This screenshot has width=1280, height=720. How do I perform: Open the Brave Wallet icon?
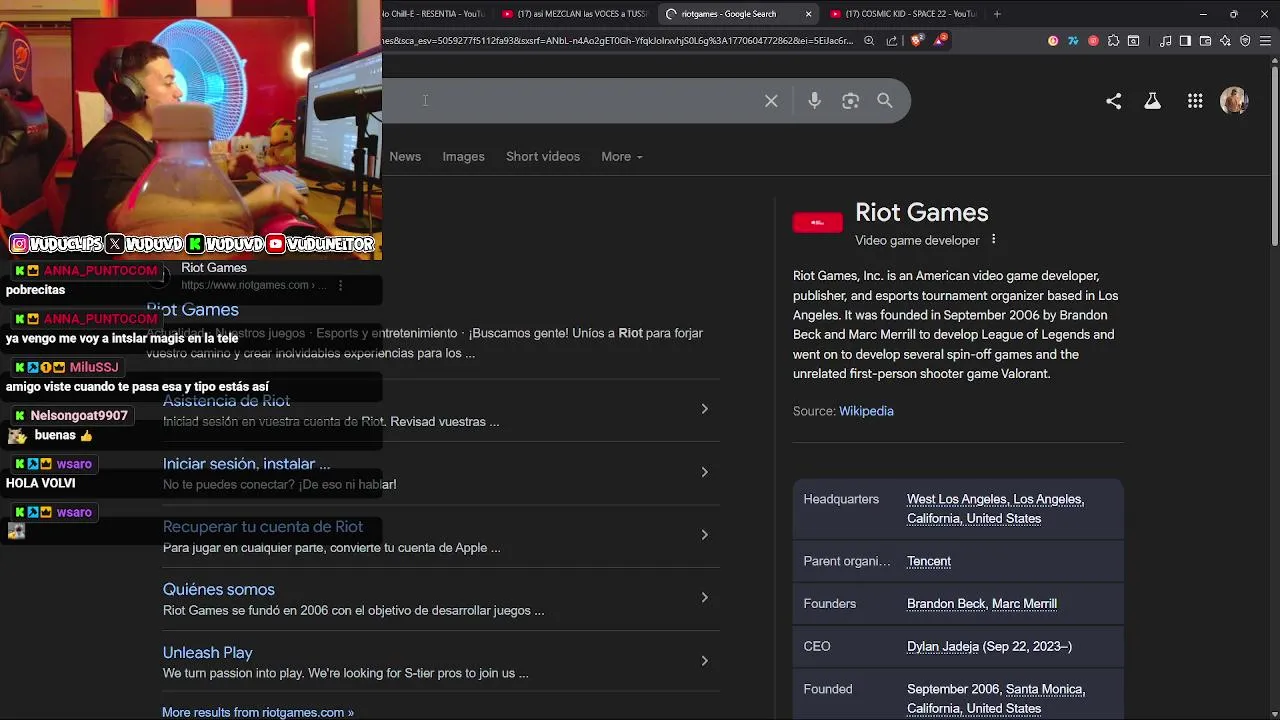click(x=1205, y=41)
